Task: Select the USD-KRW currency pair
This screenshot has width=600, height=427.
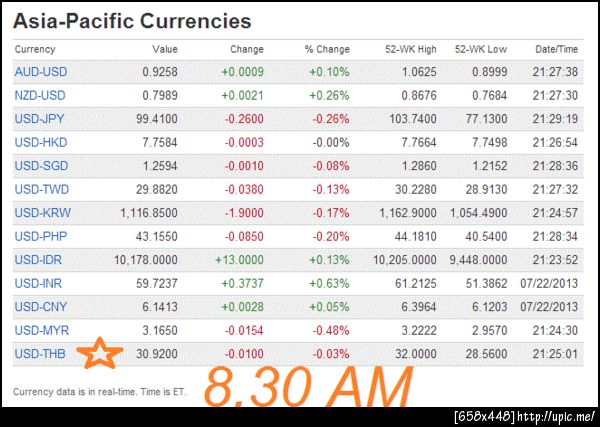Action: (x=40, y=213)
